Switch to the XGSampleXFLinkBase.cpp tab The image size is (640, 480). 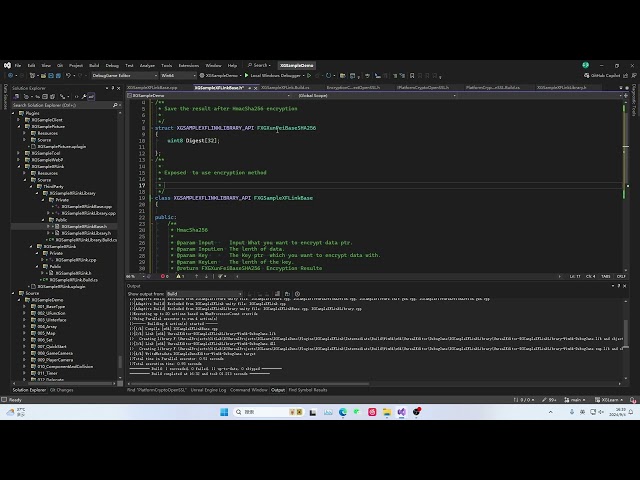(x=152, y=88)
